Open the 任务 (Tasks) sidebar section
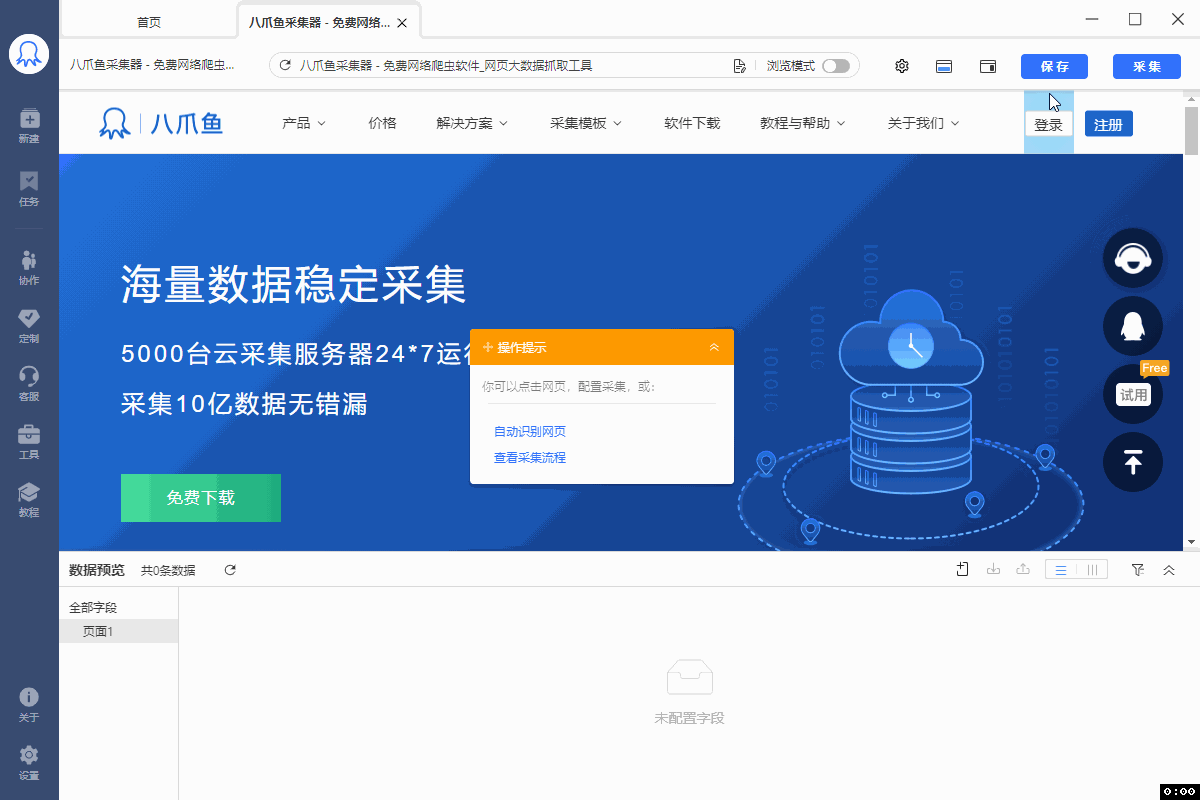Screen dimensions: 1200x800 (29, 188)
